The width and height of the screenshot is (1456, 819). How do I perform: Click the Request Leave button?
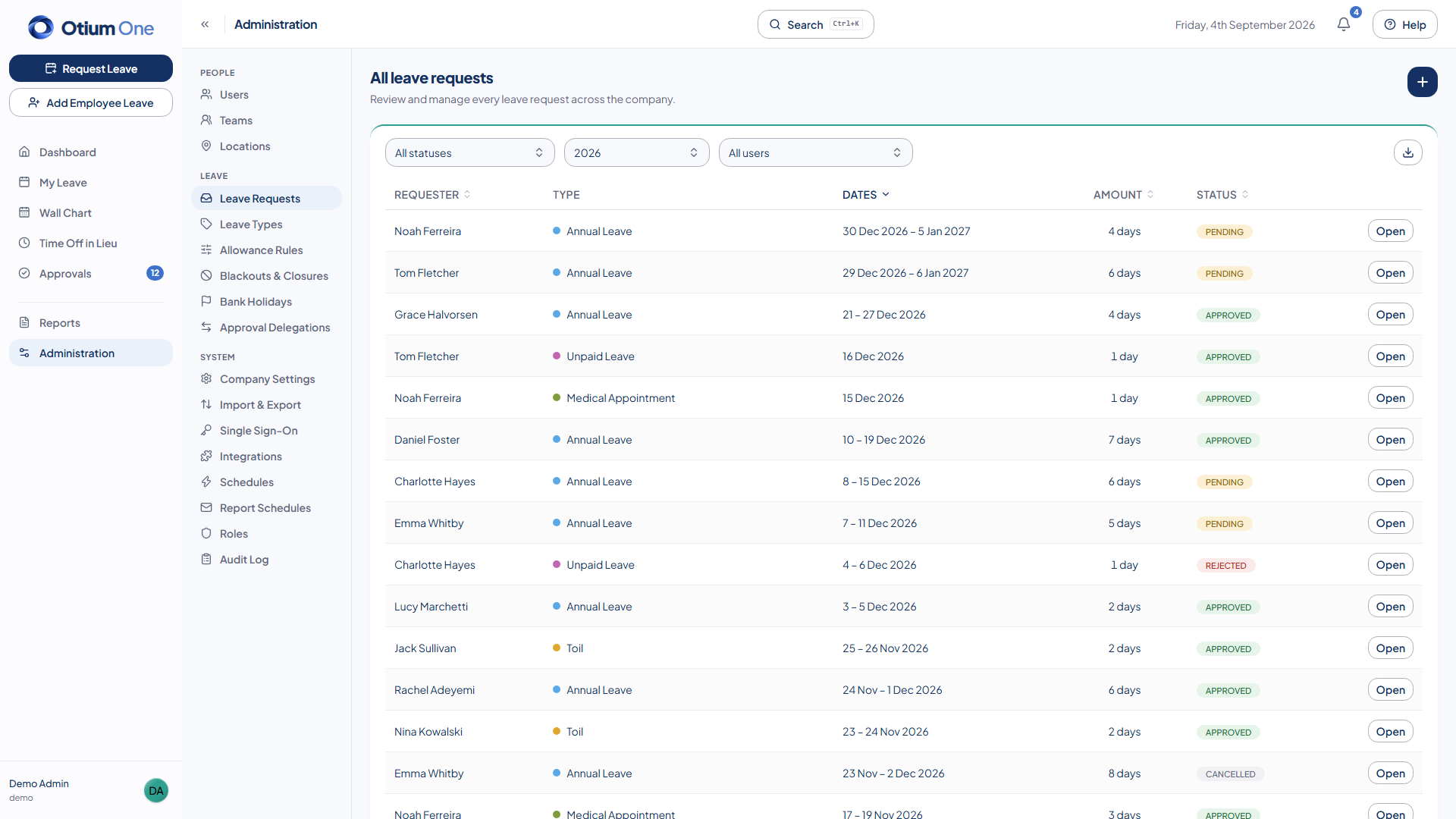point(91,68)
